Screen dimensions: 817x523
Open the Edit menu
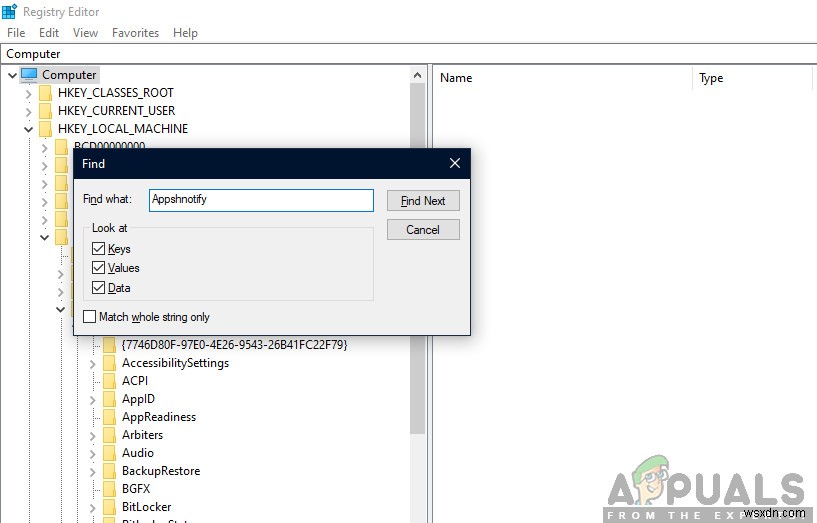pyautogui.click(x=49, y=33)
